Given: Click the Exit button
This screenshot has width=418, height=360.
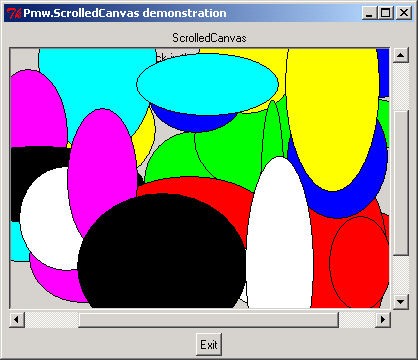Looking at the screenshot, I should pyautogui.click(x=209, y=344).
